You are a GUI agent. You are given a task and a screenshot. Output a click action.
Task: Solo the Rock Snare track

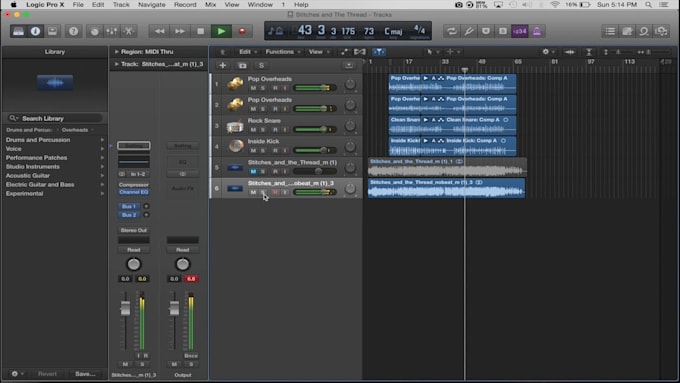263,130
